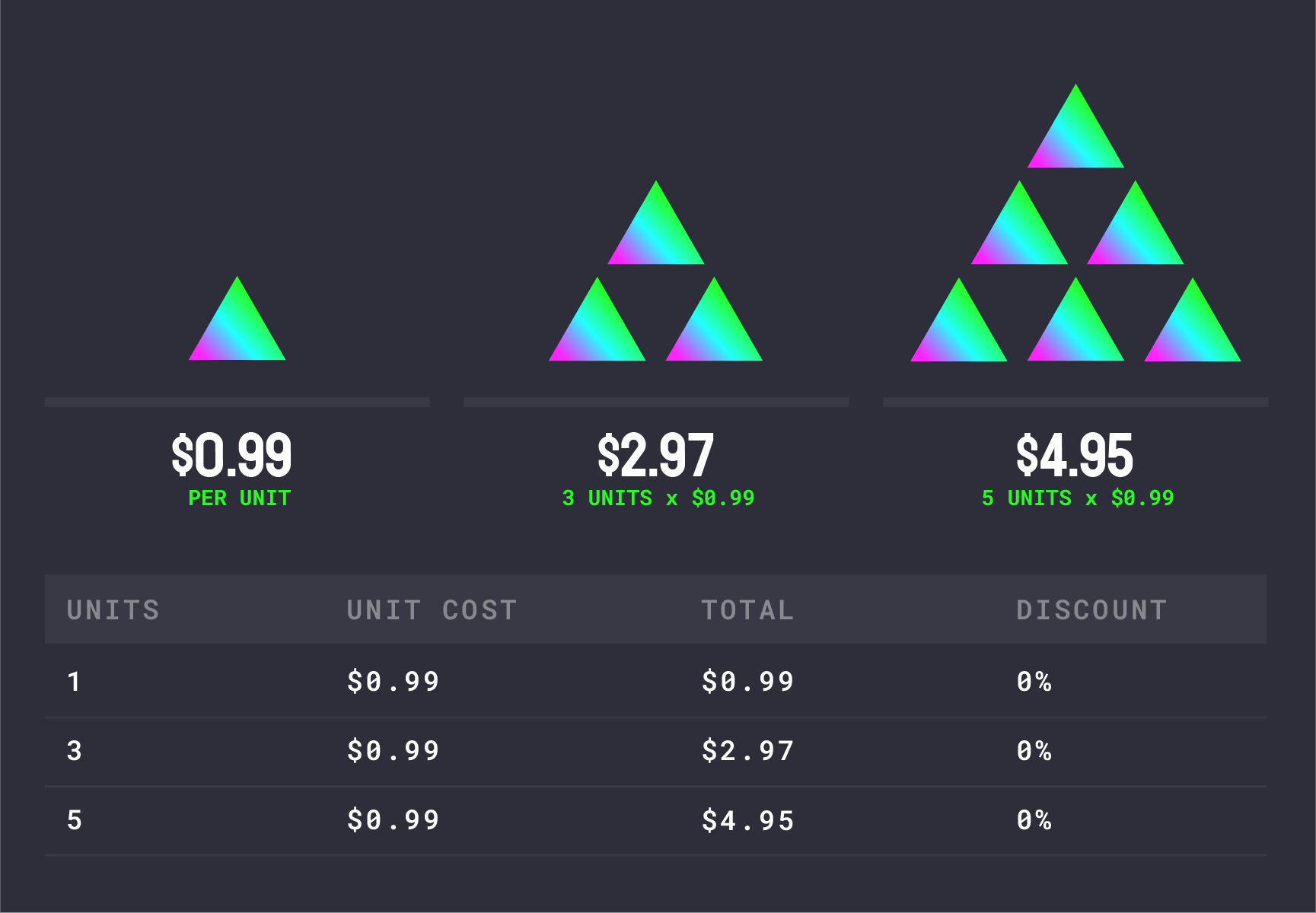This screenshot has width=1316, height=913.
Task: Select the green PER UNIT label
Action: [x=239, y=498]
